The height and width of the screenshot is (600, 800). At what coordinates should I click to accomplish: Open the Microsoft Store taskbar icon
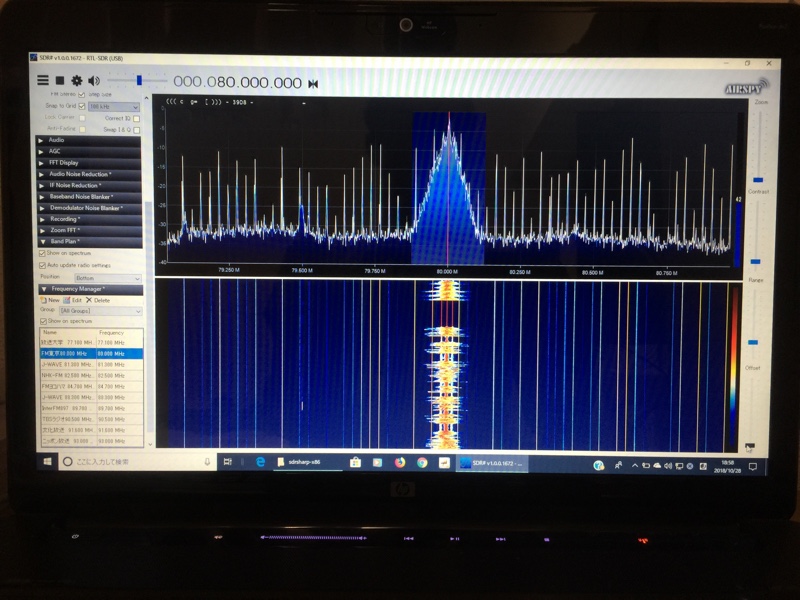[355, 462]
